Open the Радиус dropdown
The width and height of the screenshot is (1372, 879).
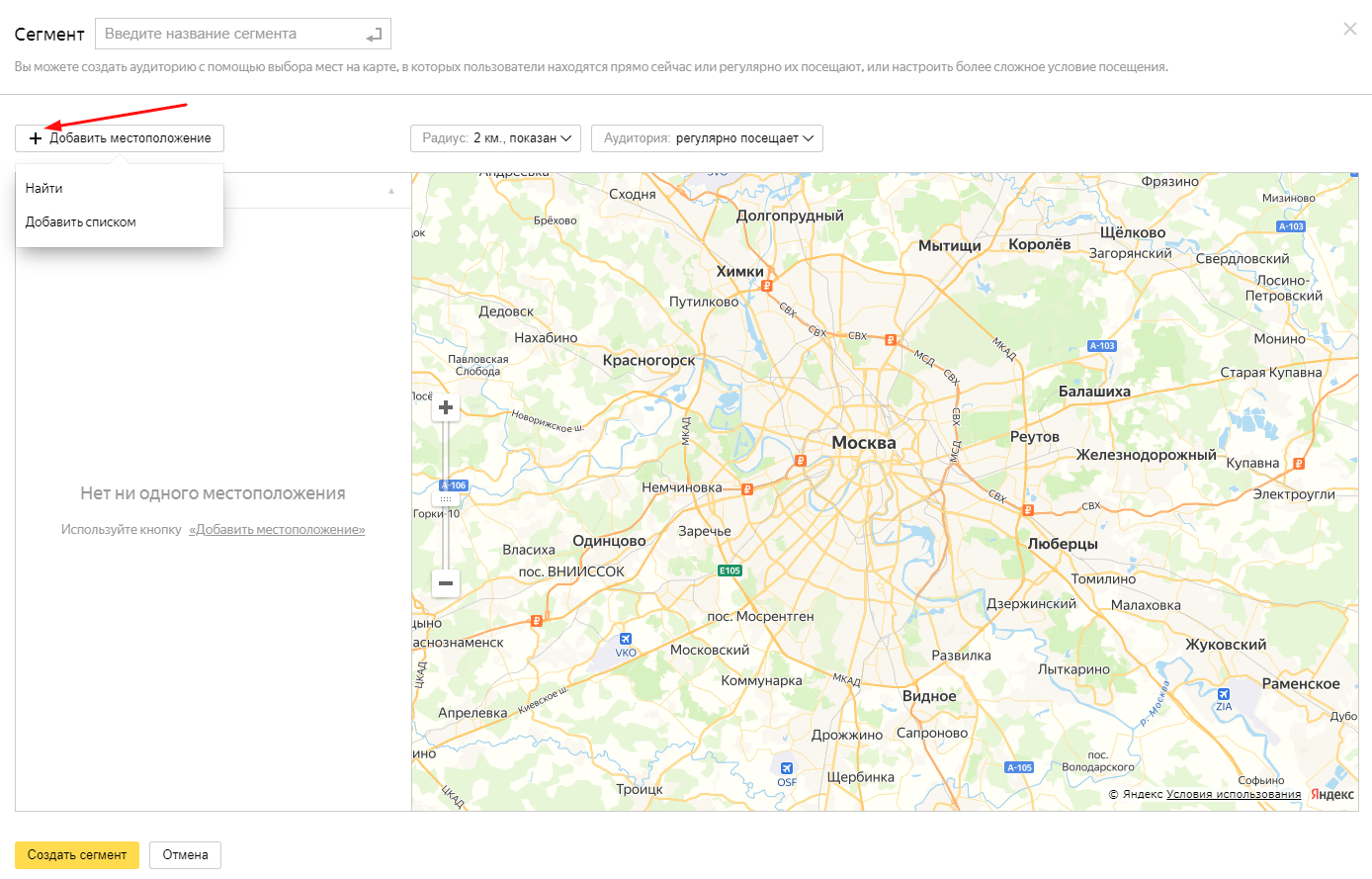point(495,138)
